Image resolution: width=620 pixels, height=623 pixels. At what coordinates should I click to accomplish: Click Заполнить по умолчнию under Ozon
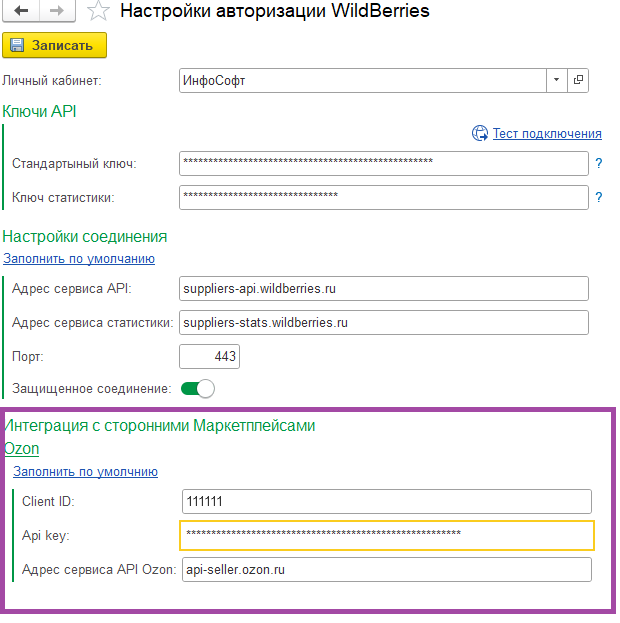(x=85, y=472)
